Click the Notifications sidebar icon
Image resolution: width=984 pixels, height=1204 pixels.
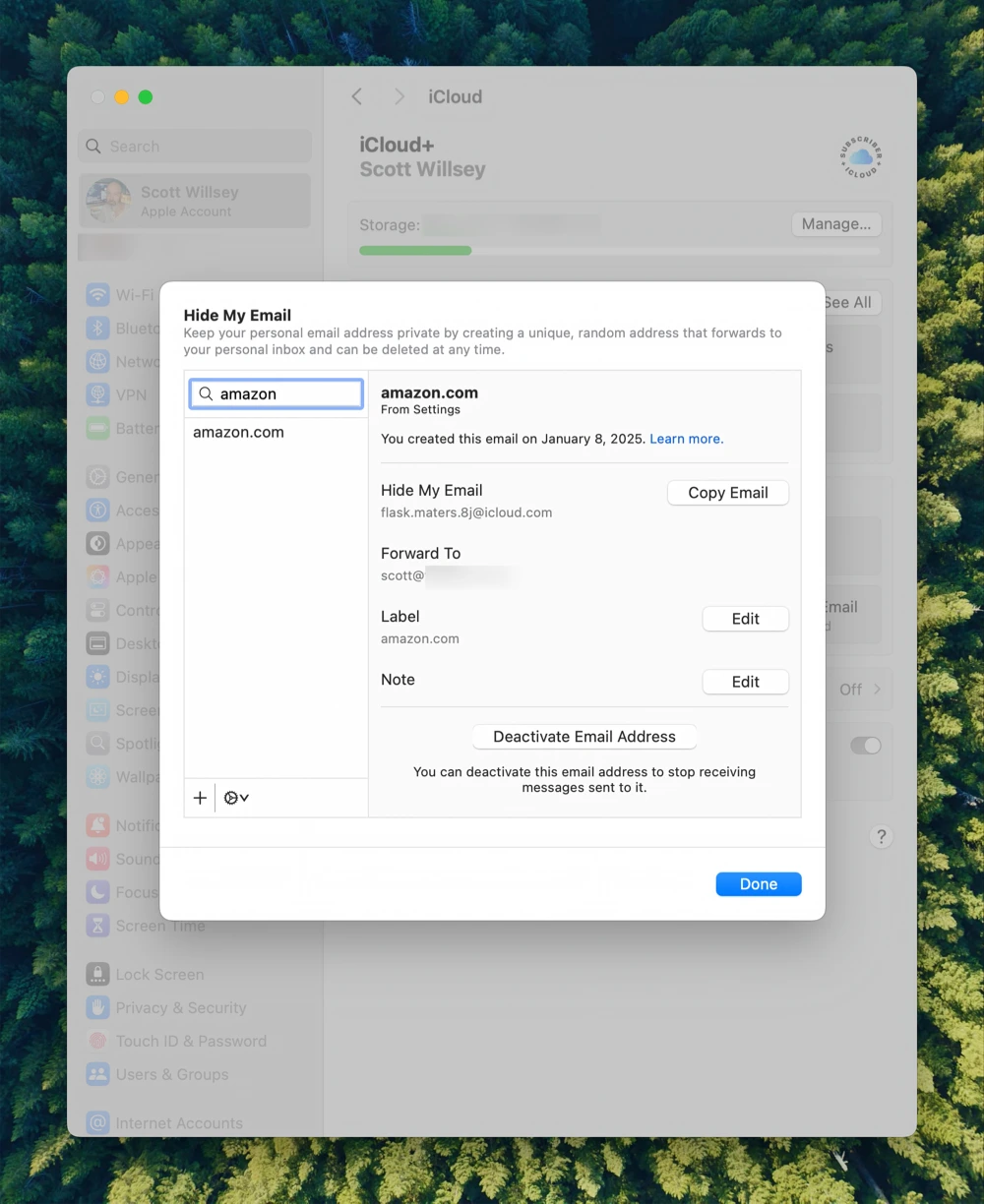click(x=97, y=825)
